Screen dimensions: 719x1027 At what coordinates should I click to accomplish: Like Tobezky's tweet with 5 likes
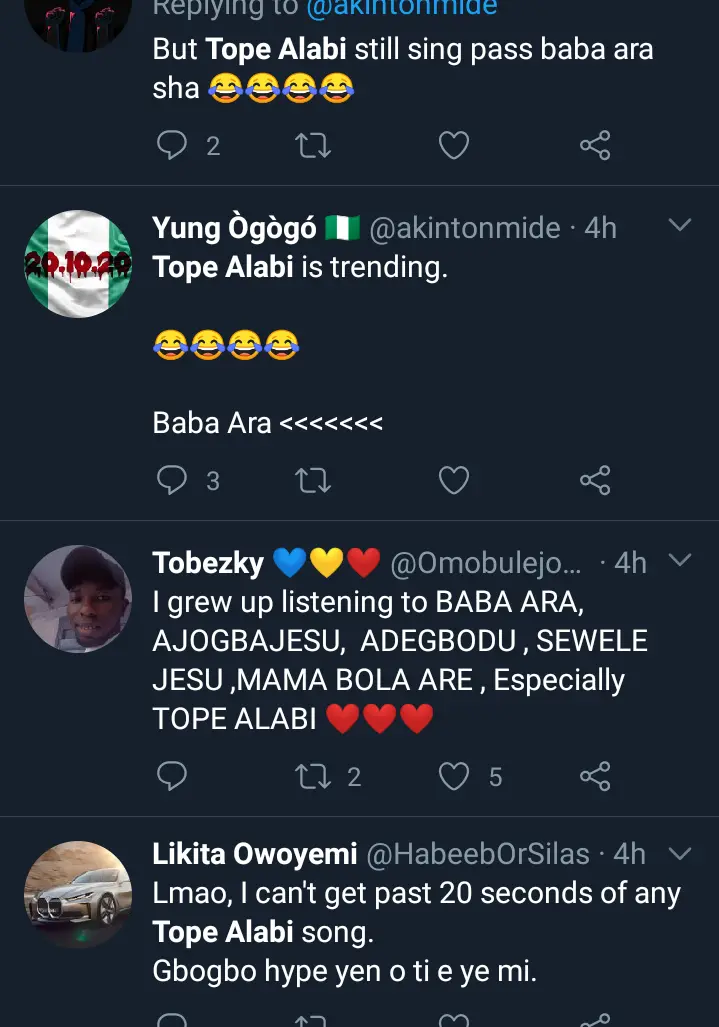tap(454, 776)
